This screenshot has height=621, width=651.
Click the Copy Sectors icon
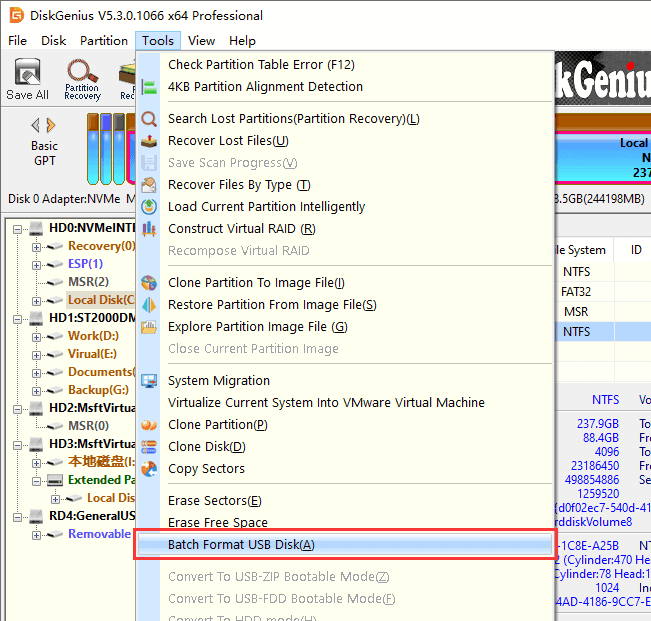pyautogui.click(x=149, y=469)
